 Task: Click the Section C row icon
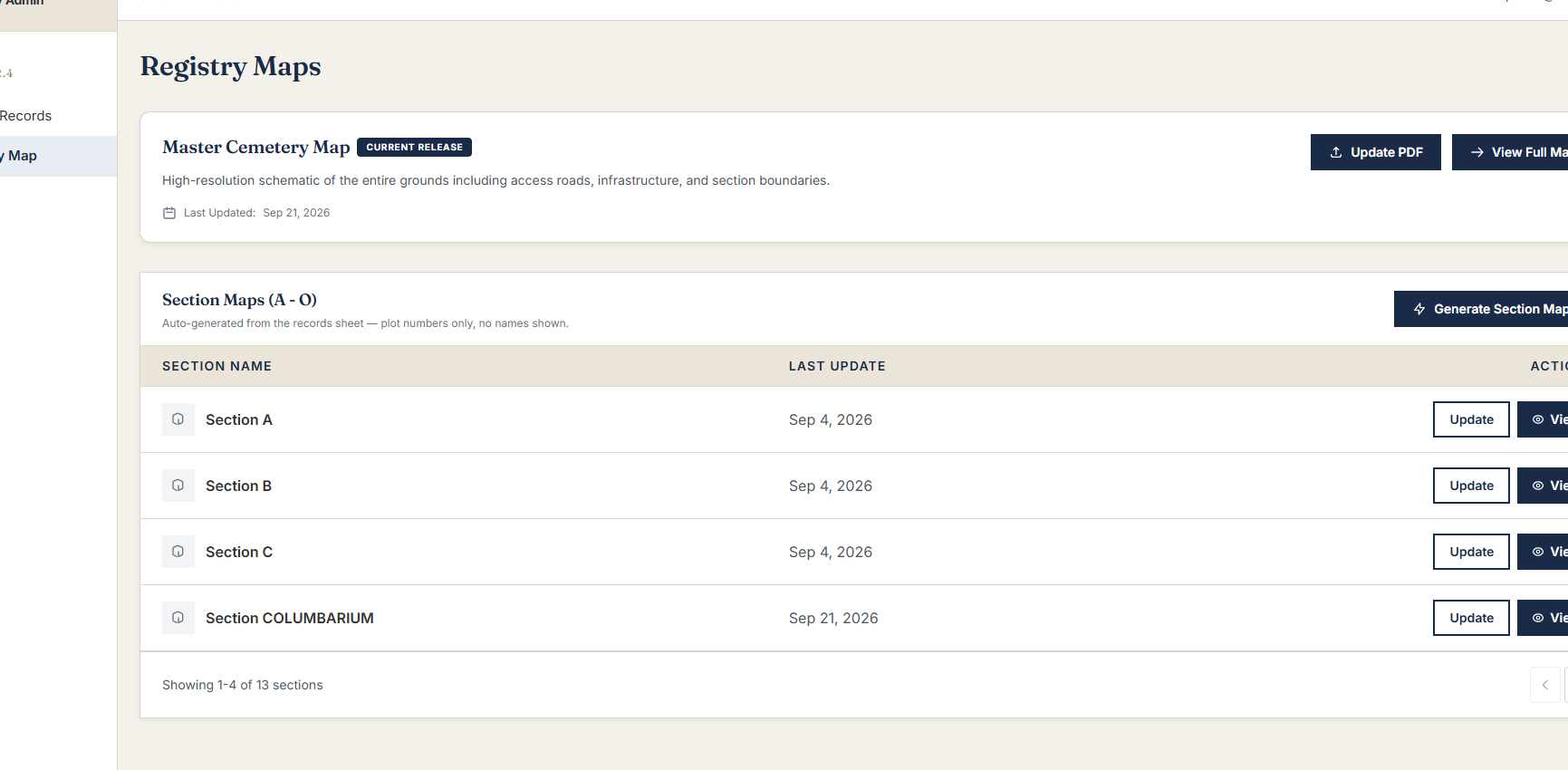pyautogui.click(x=178, y=552)
